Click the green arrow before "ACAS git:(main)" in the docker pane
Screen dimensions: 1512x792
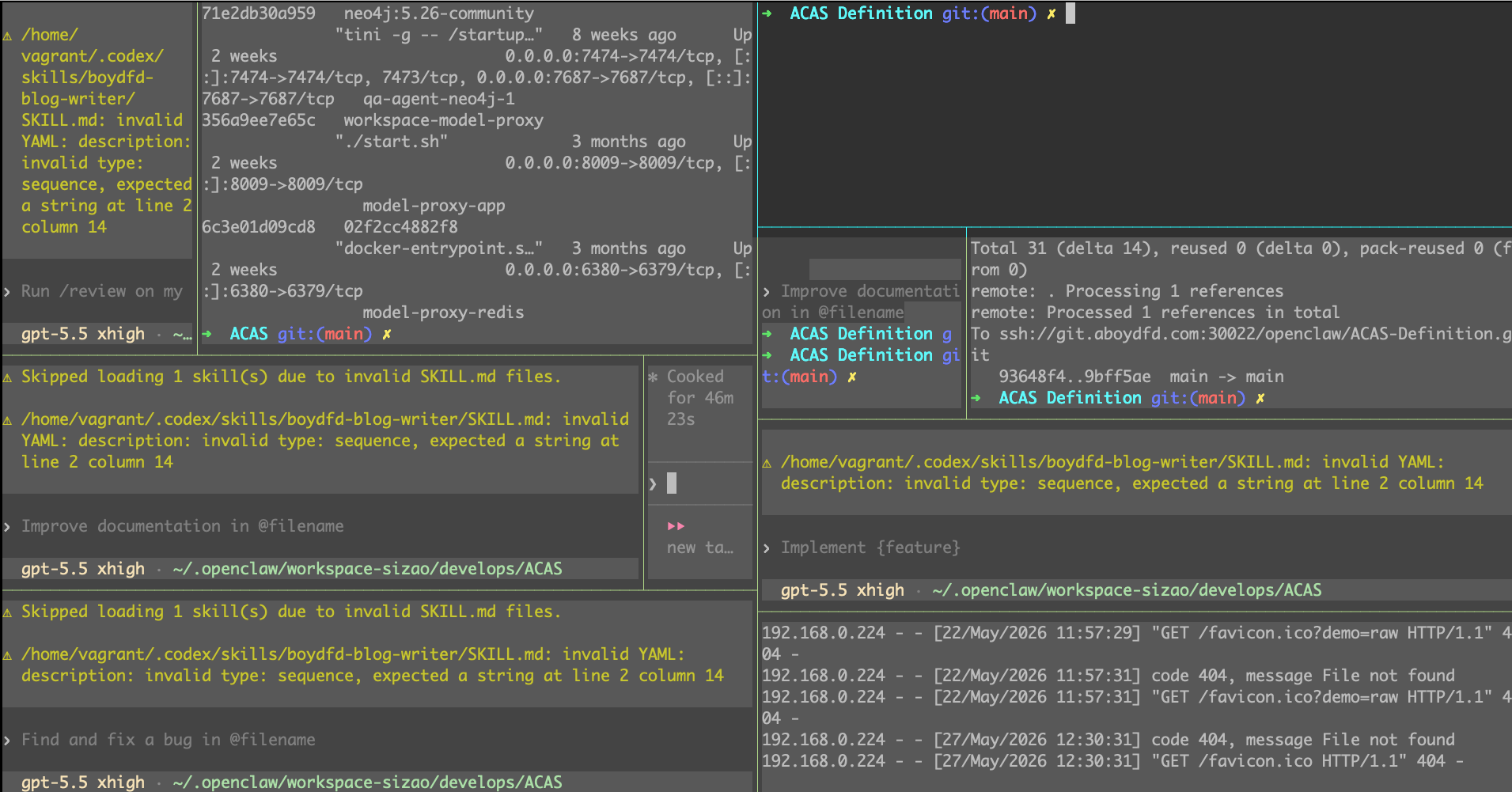coord(207,334)
